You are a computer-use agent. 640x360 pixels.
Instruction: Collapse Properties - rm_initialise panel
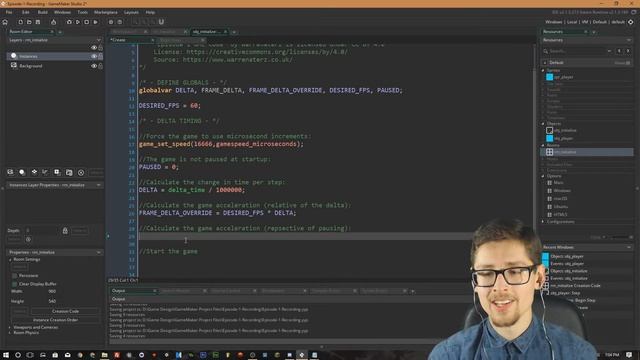[x=98, y=253]
